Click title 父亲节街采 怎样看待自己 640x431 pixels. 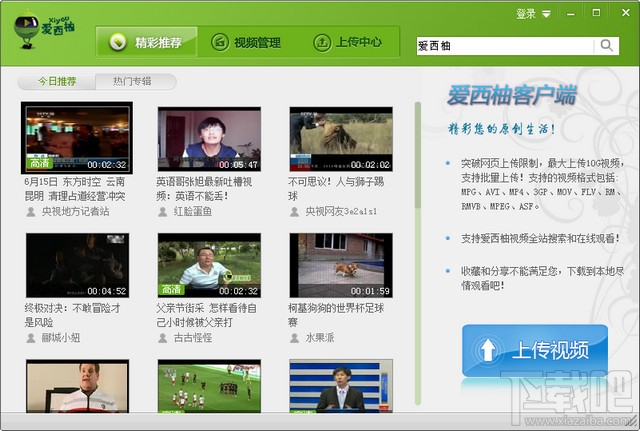tap(207, 315)
